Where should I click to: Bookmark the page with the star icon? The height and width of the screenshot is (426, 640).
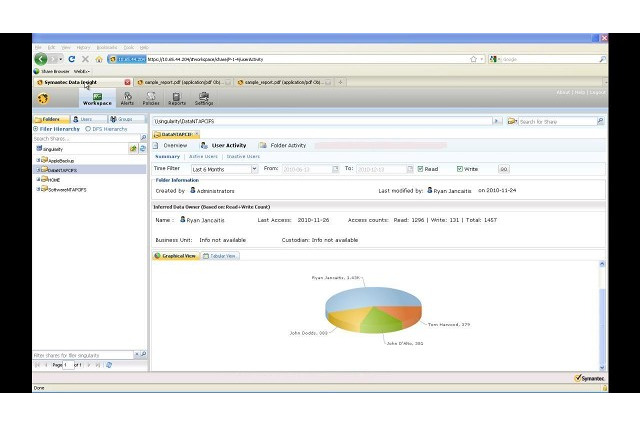[x=473, y=59]
